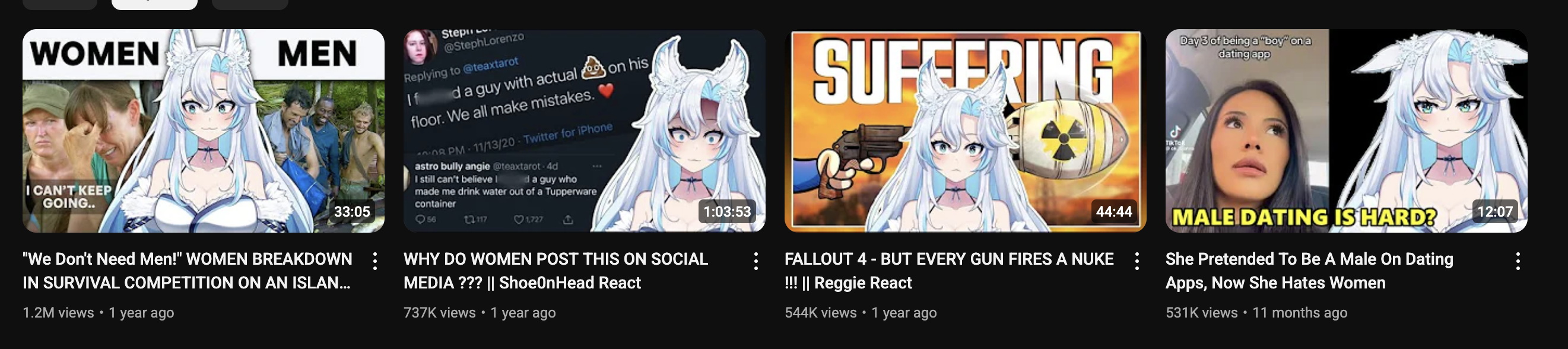The image size is (1568, 349).
Task: Click the 531K views 11 months ago text
Action: [x=1256, y=313]
